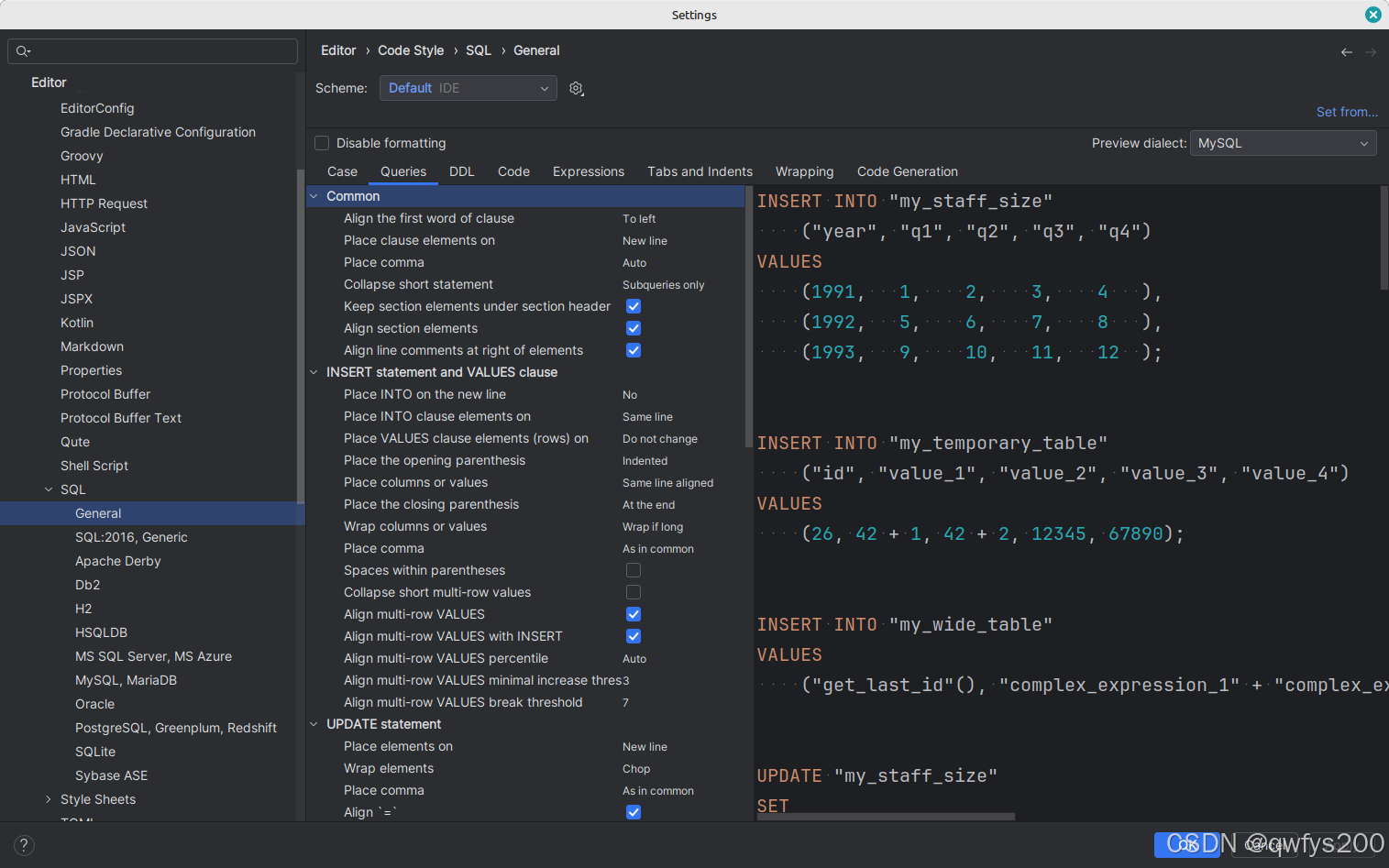Click the preview horizontal scrollbar

point(886,816)
